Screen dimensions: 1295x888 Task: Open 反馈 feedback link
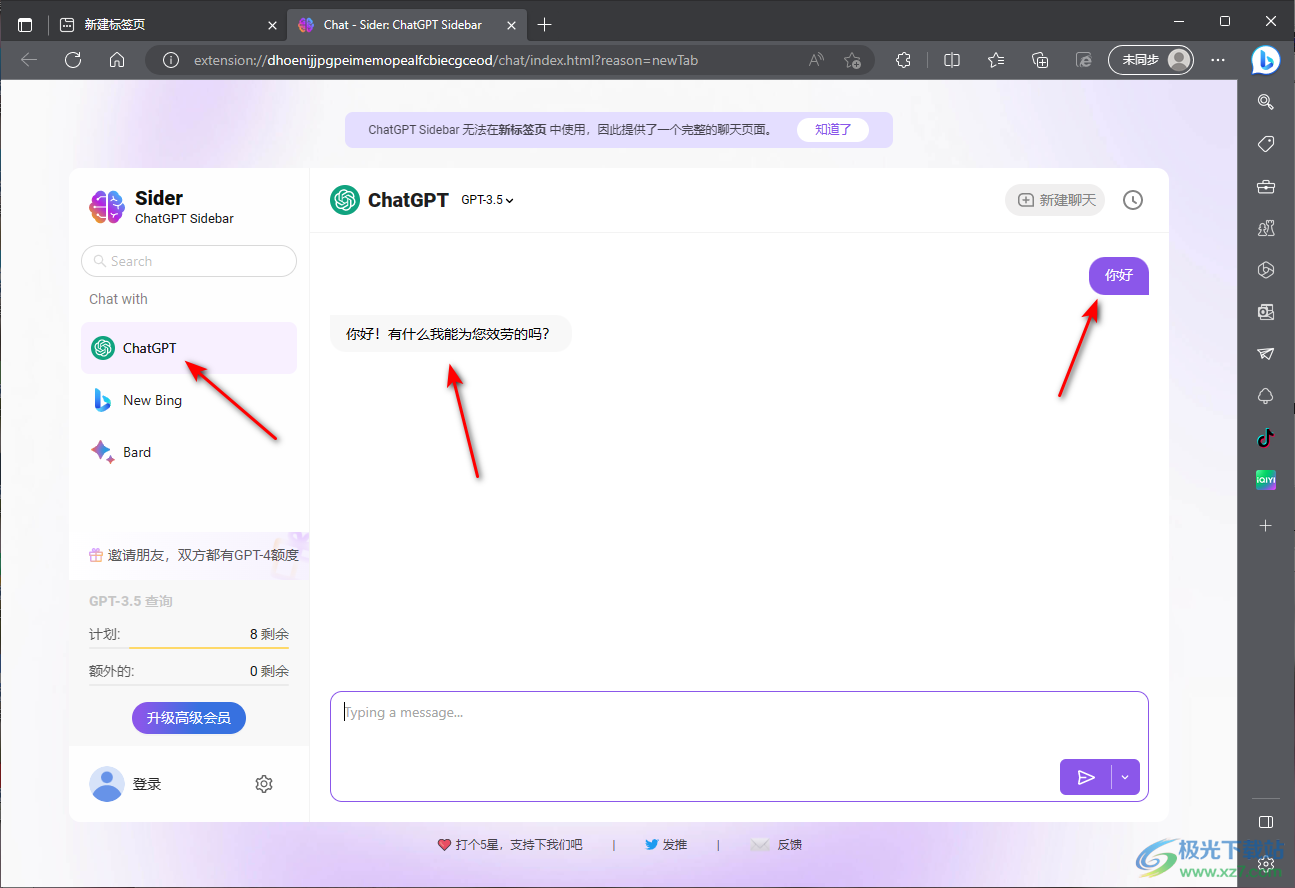coord(777,845)
